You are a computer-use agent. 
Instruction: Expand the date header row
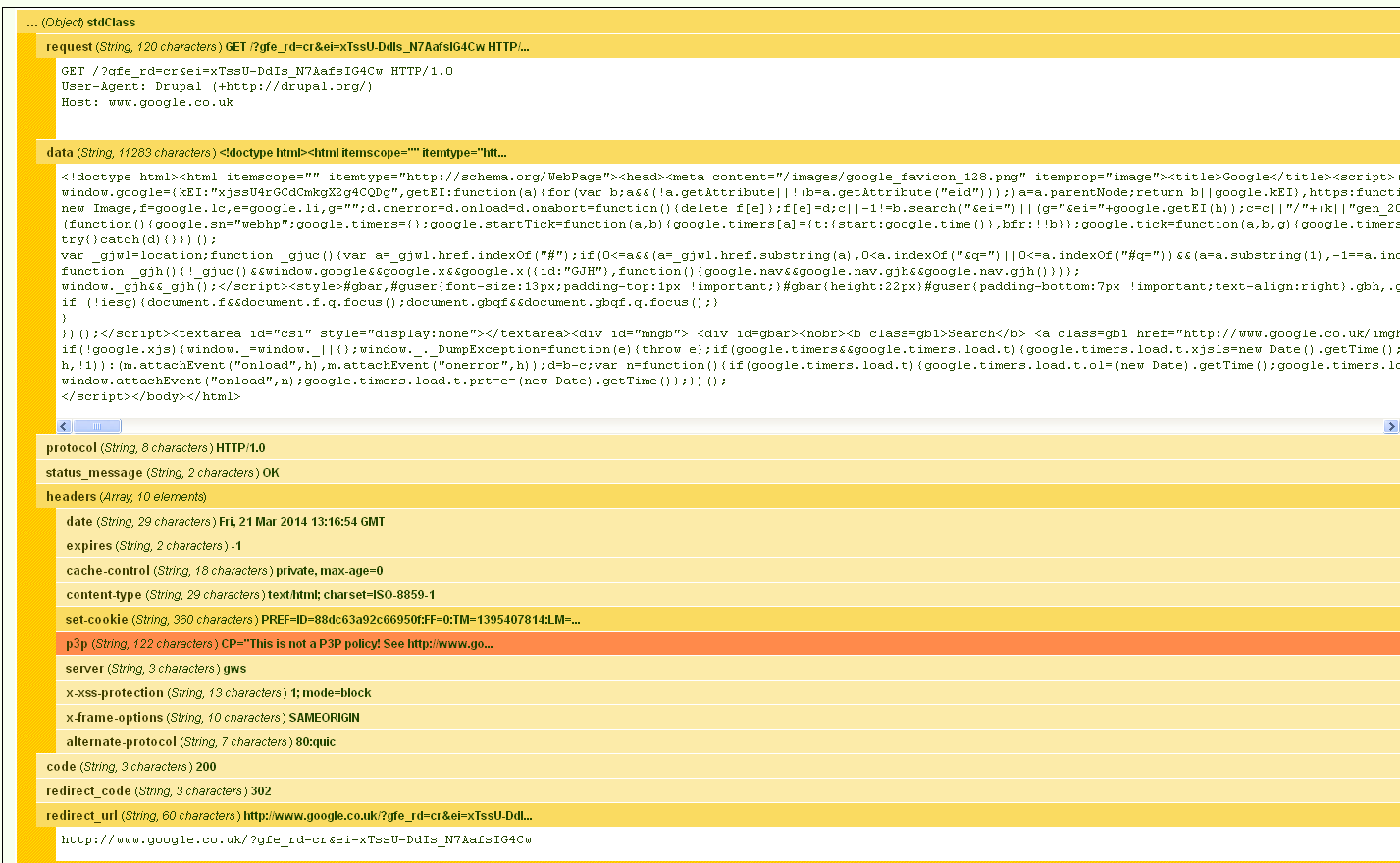pos(728,521)
